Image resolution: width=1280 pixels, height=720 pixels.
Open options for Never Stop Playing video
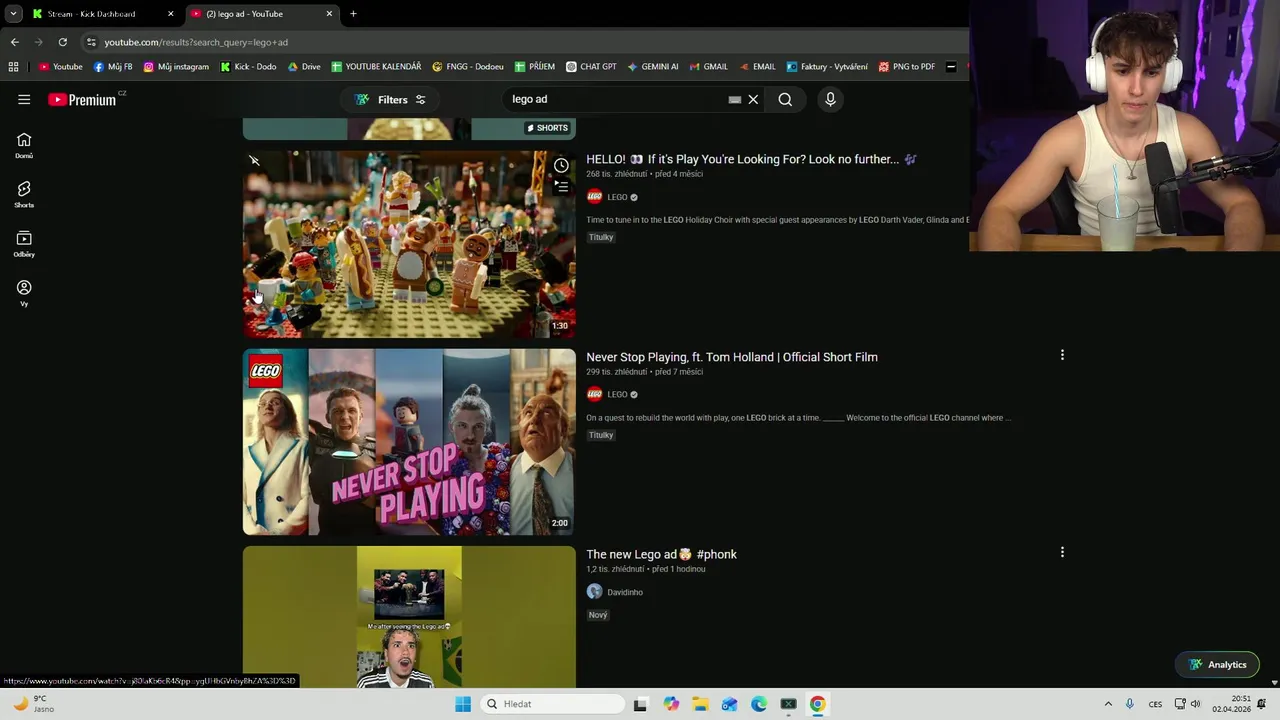coord(1062,355)
